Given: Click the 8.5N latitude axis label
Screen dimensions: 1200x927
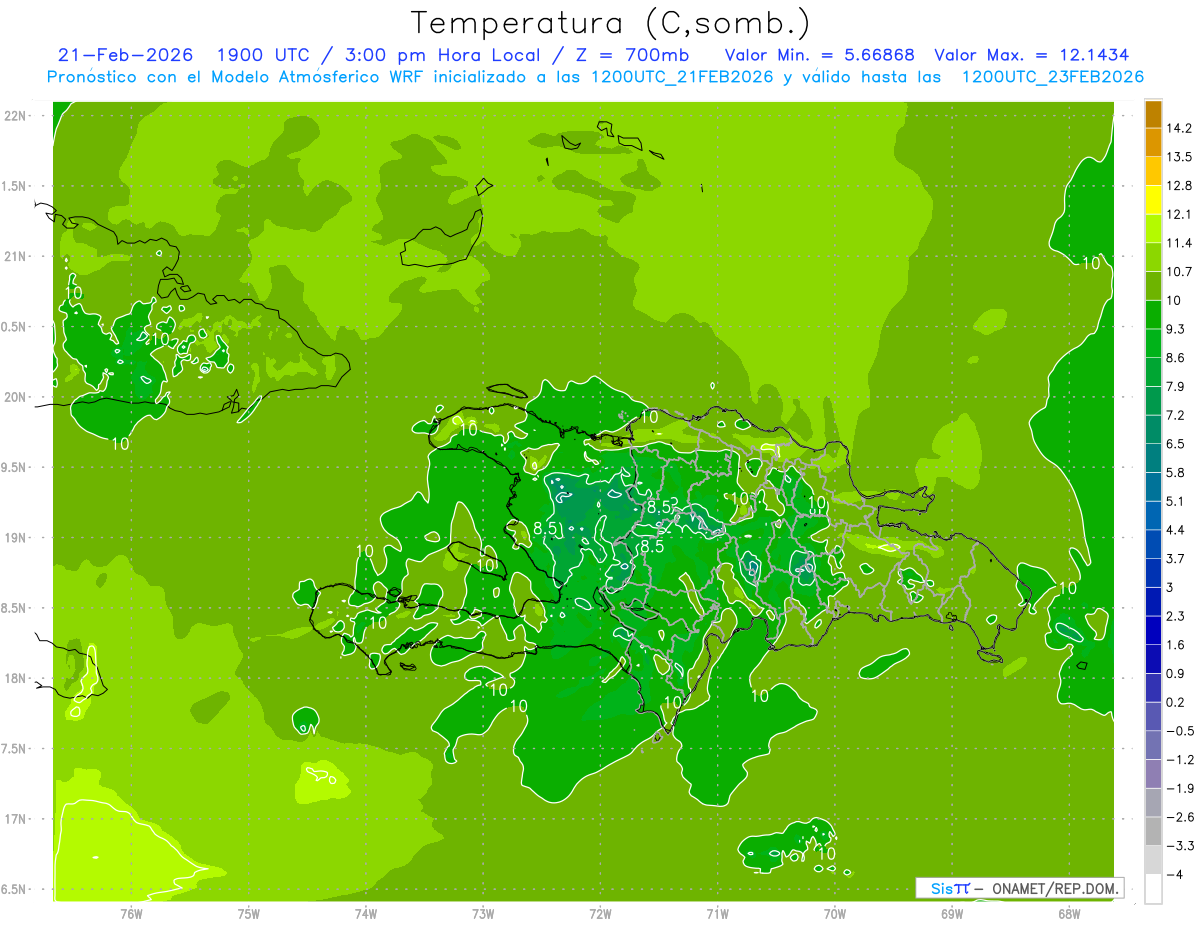Looking at the screenshot, I should coord(14,608).
